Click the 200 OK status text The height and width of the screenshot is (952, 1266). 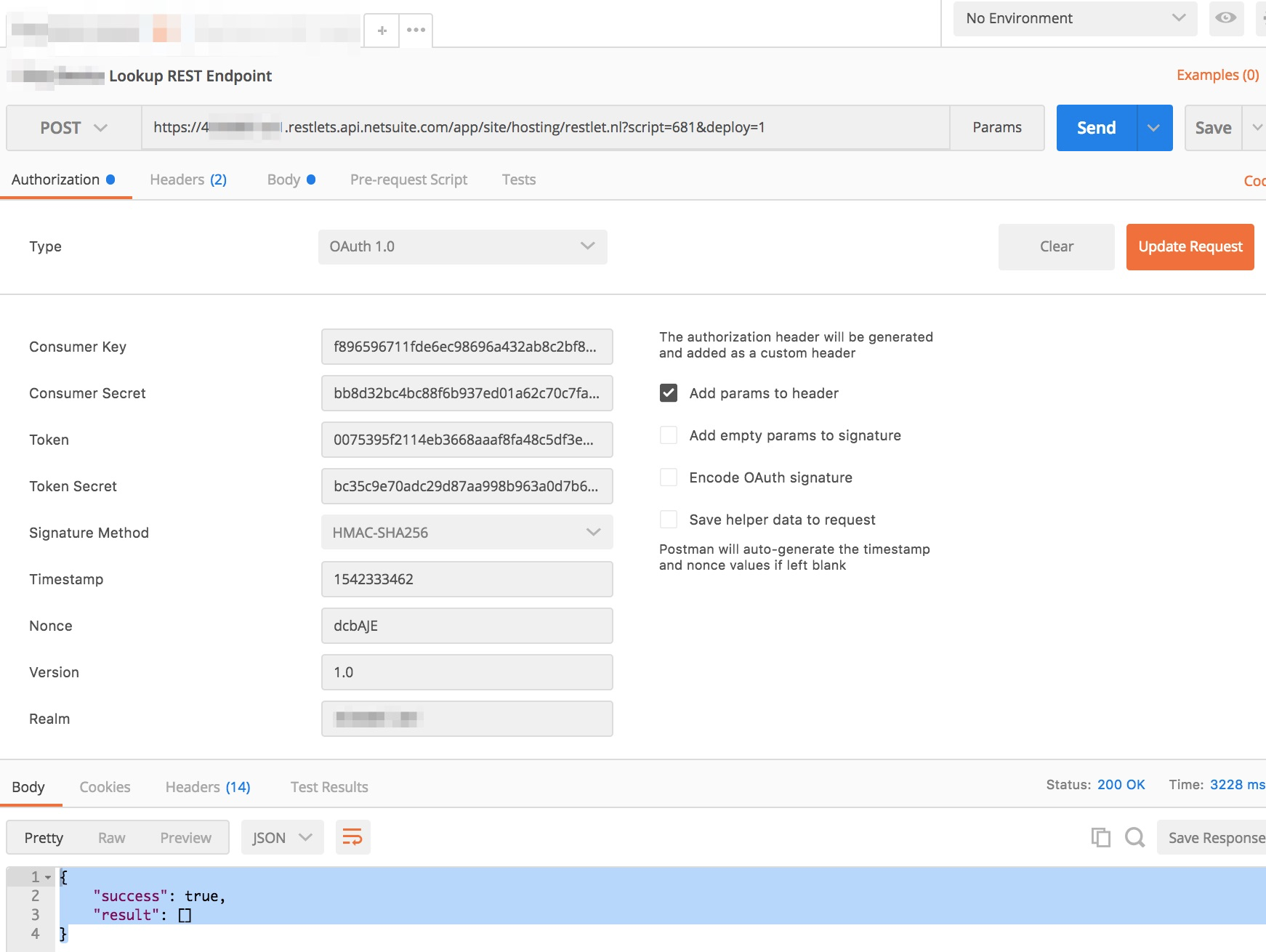(x=1121, y=785)
